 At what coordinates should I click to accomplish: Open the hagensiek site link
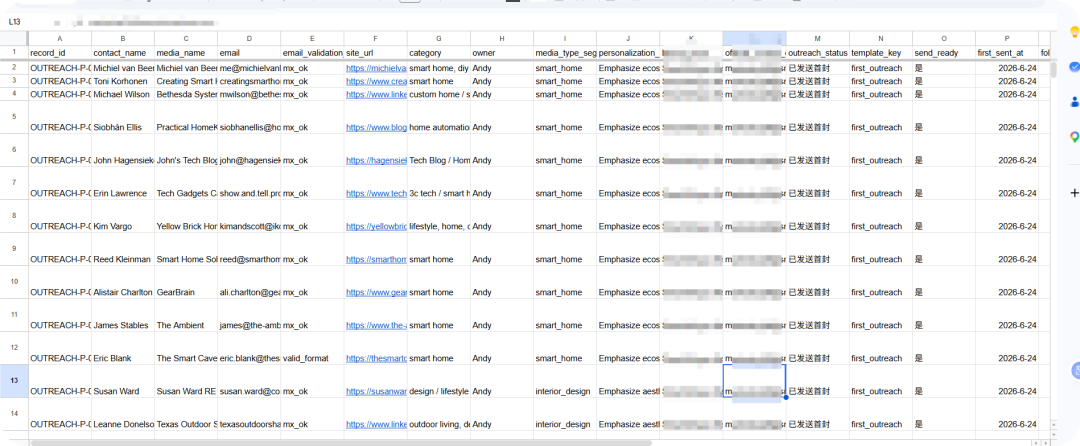tap(376, 160)
